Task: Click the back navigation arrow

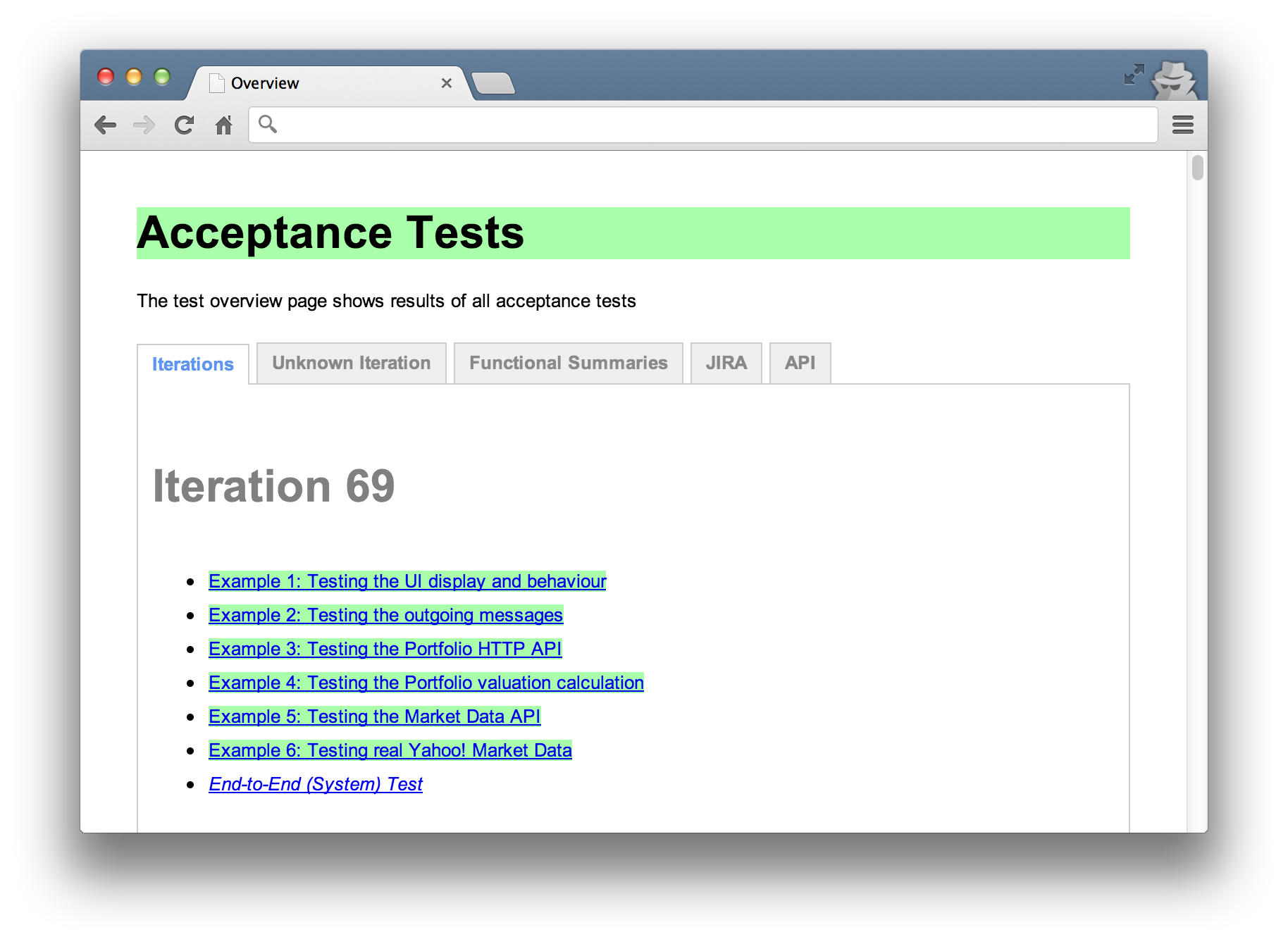Action: pos(106,125)
